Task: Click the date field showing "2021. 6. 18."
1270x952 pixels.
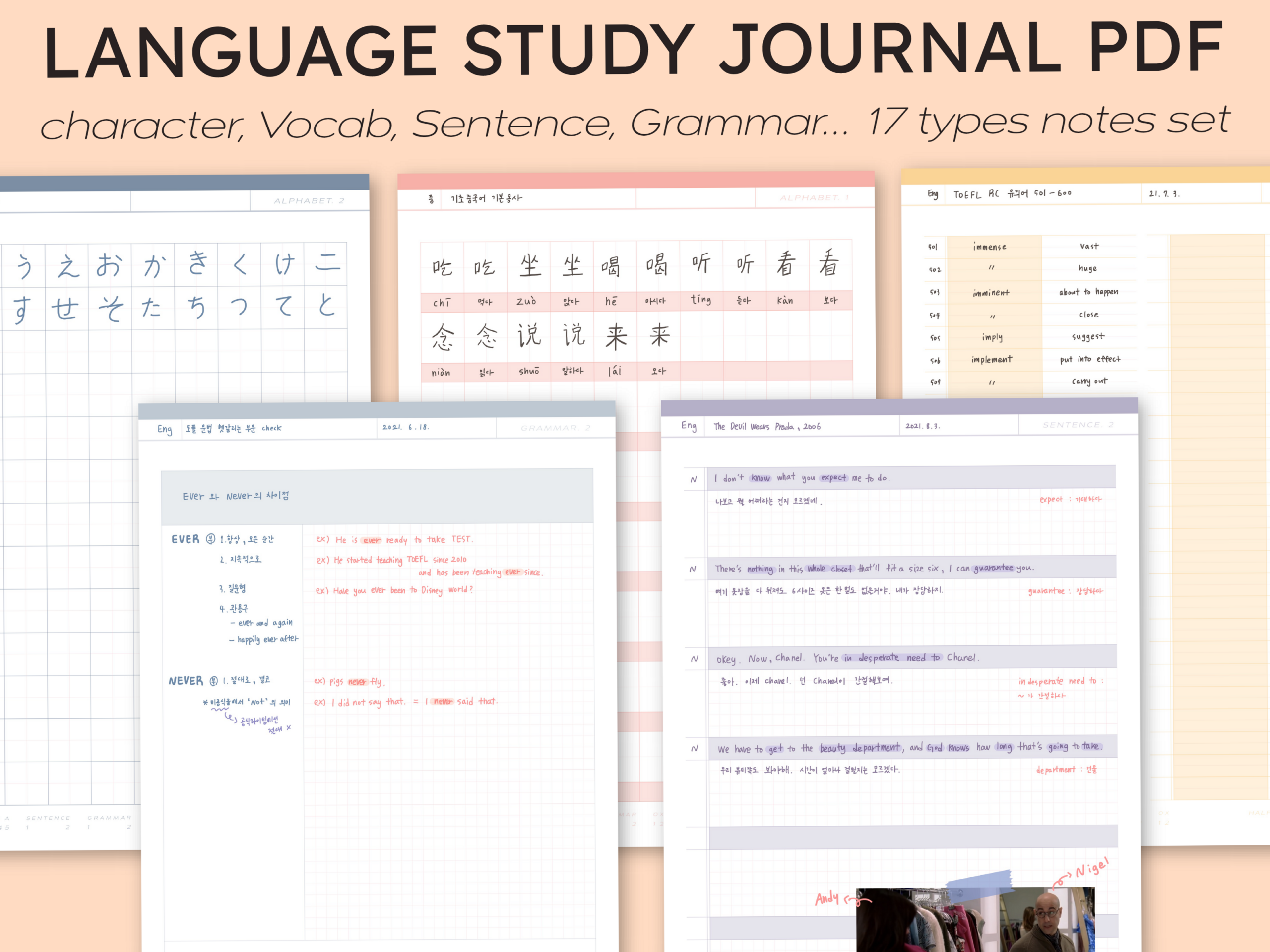Action: (x=406, y=428)
